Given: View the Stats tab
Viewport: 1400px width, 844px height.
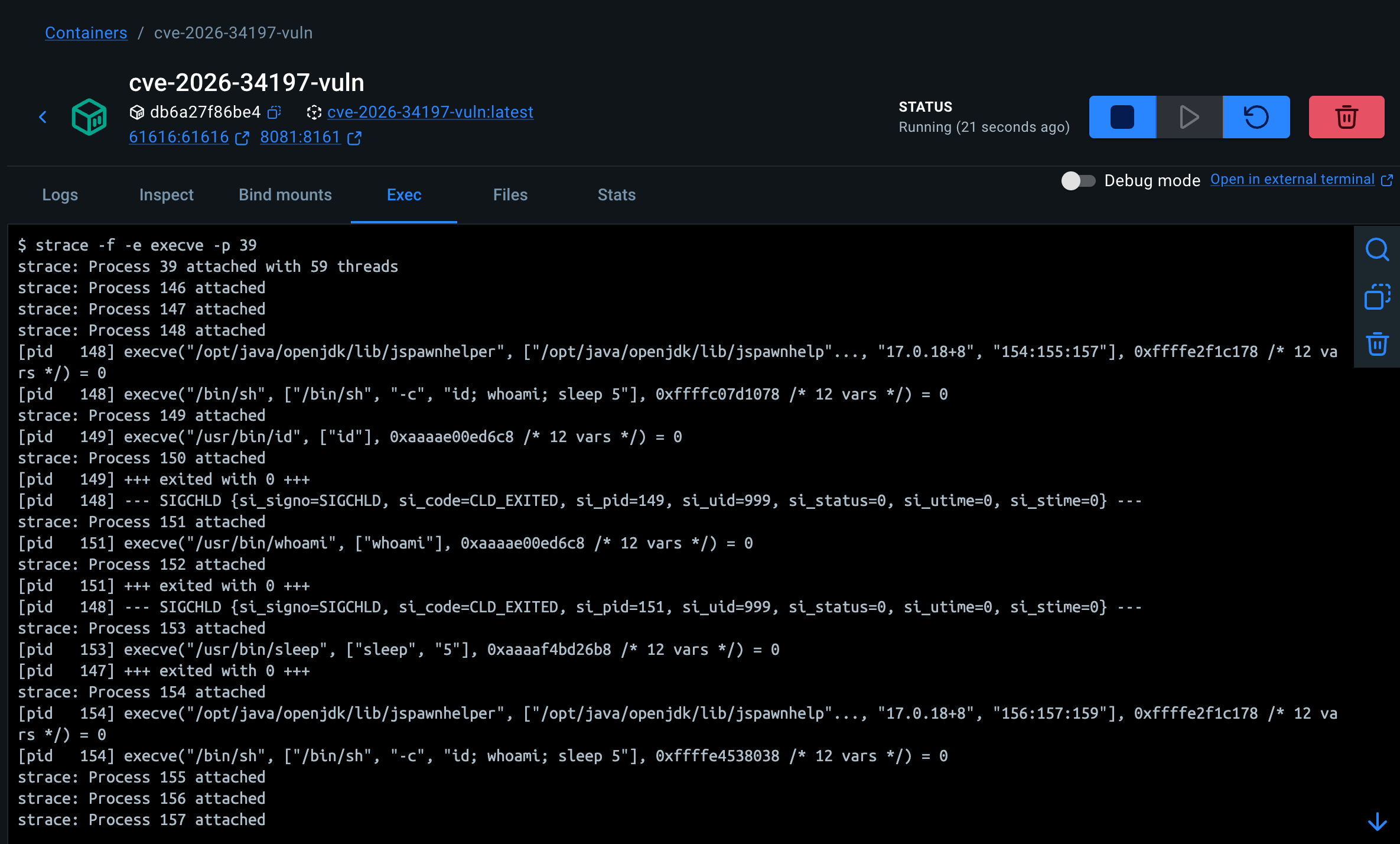Looking at the screenshot, I should 617,195.
